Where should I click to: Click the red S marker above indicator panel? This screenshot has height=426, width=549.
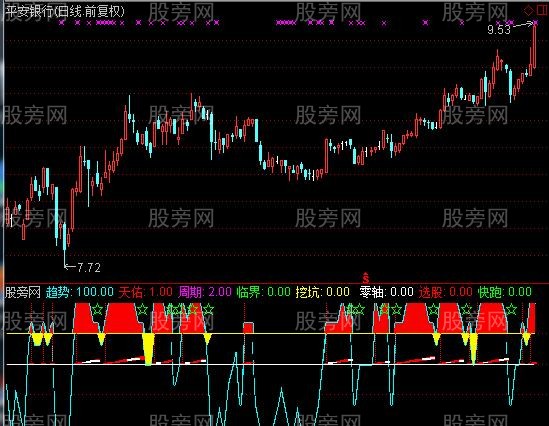point(366,278)
